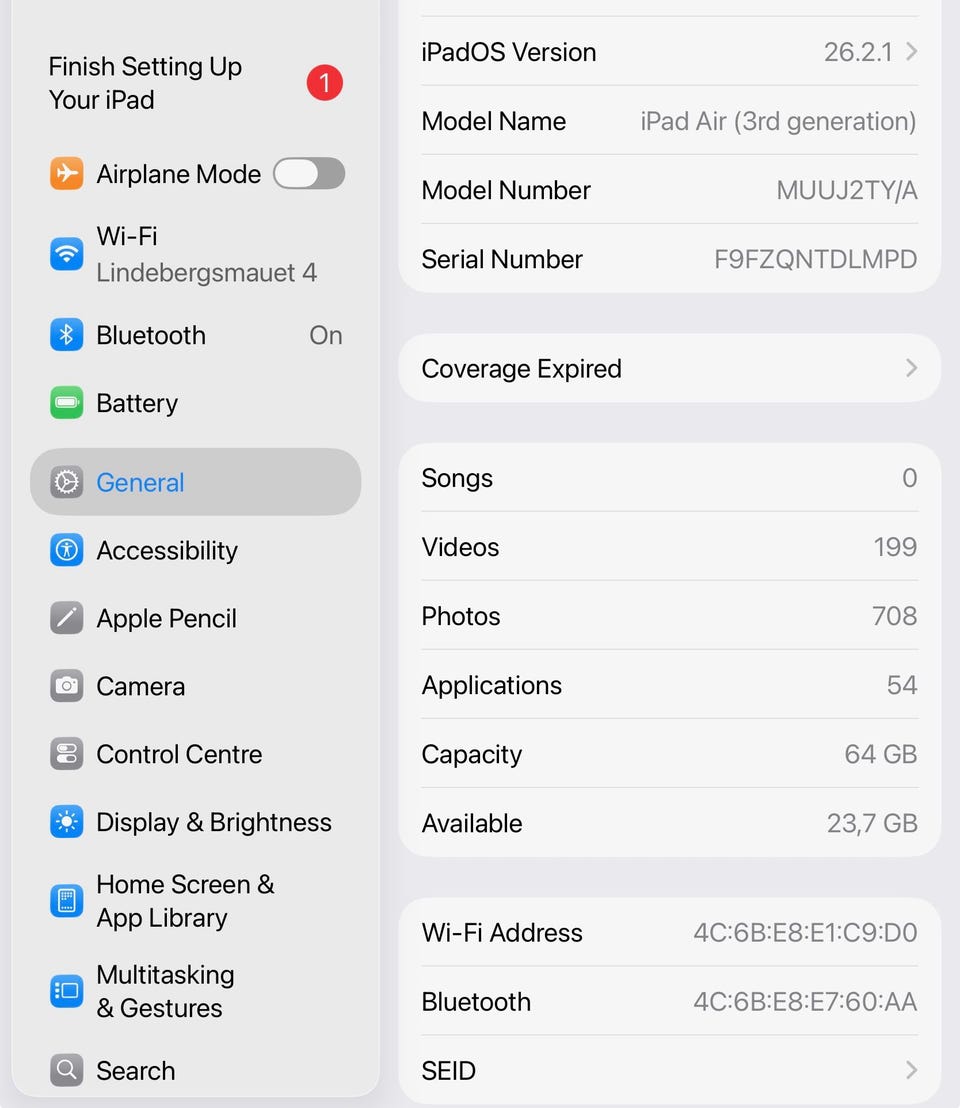This screenshot has height=1108, width=960.
Task: Open Home Screen & App Library
Action: (x=196, y=901)
